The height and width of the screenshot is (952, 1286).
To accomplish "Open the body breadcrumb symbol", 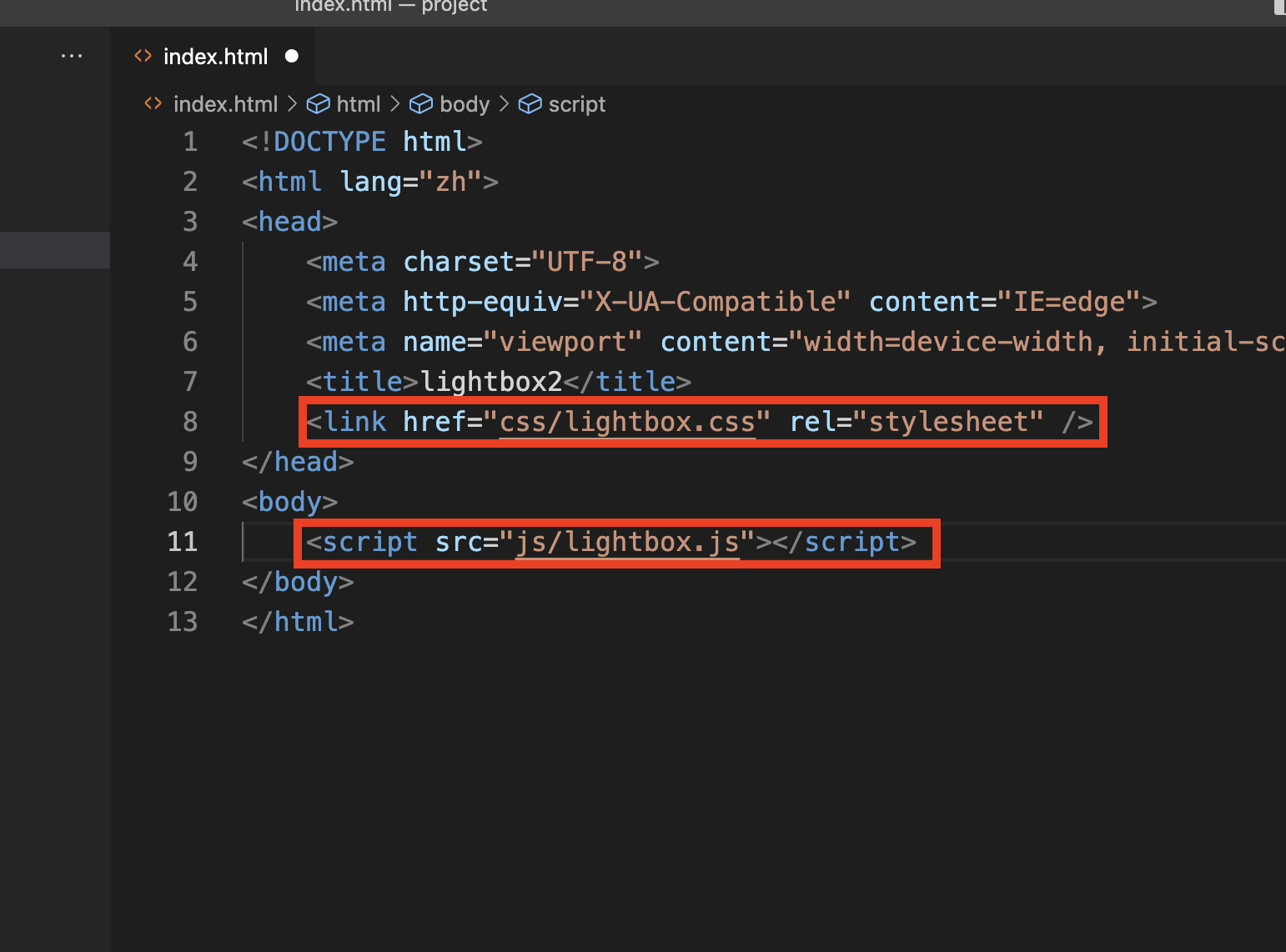I will click(465, 104).
